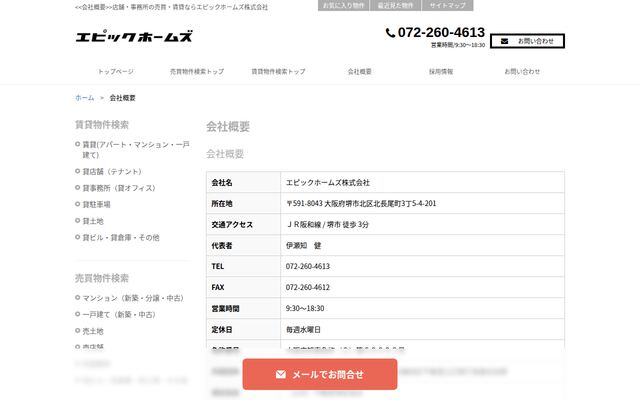Click the 交通アクセス row label
The width and height of the screenshot is (640, 400).
232,225
